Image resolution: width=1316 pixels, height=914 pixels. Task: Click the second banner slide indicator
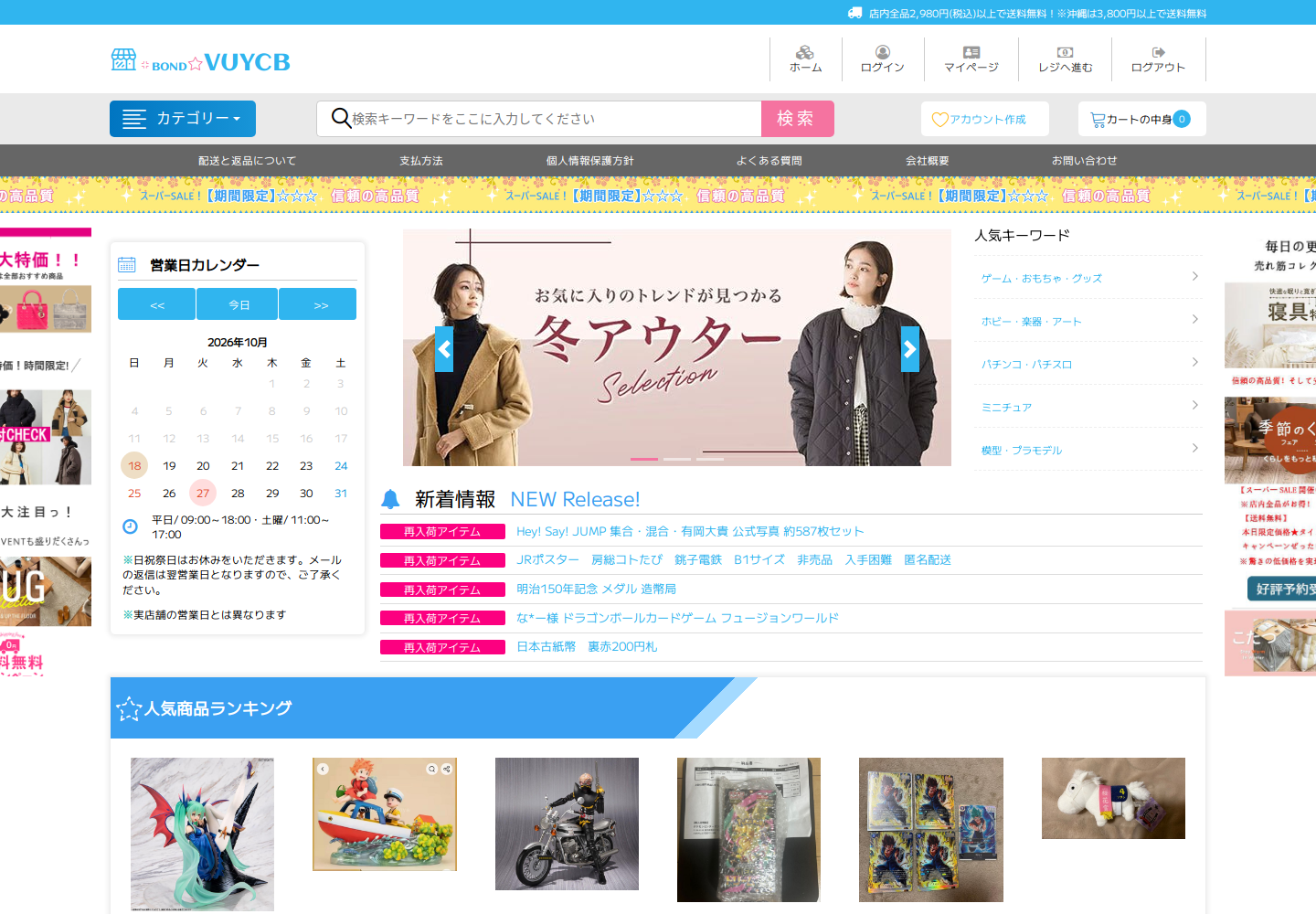click(x=677, y=459)
